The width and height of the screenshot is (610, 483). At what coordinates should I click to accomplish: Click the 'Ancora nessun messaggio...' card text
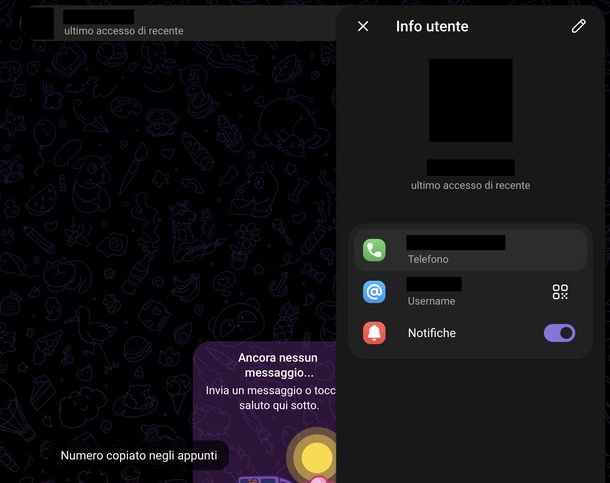278,365
